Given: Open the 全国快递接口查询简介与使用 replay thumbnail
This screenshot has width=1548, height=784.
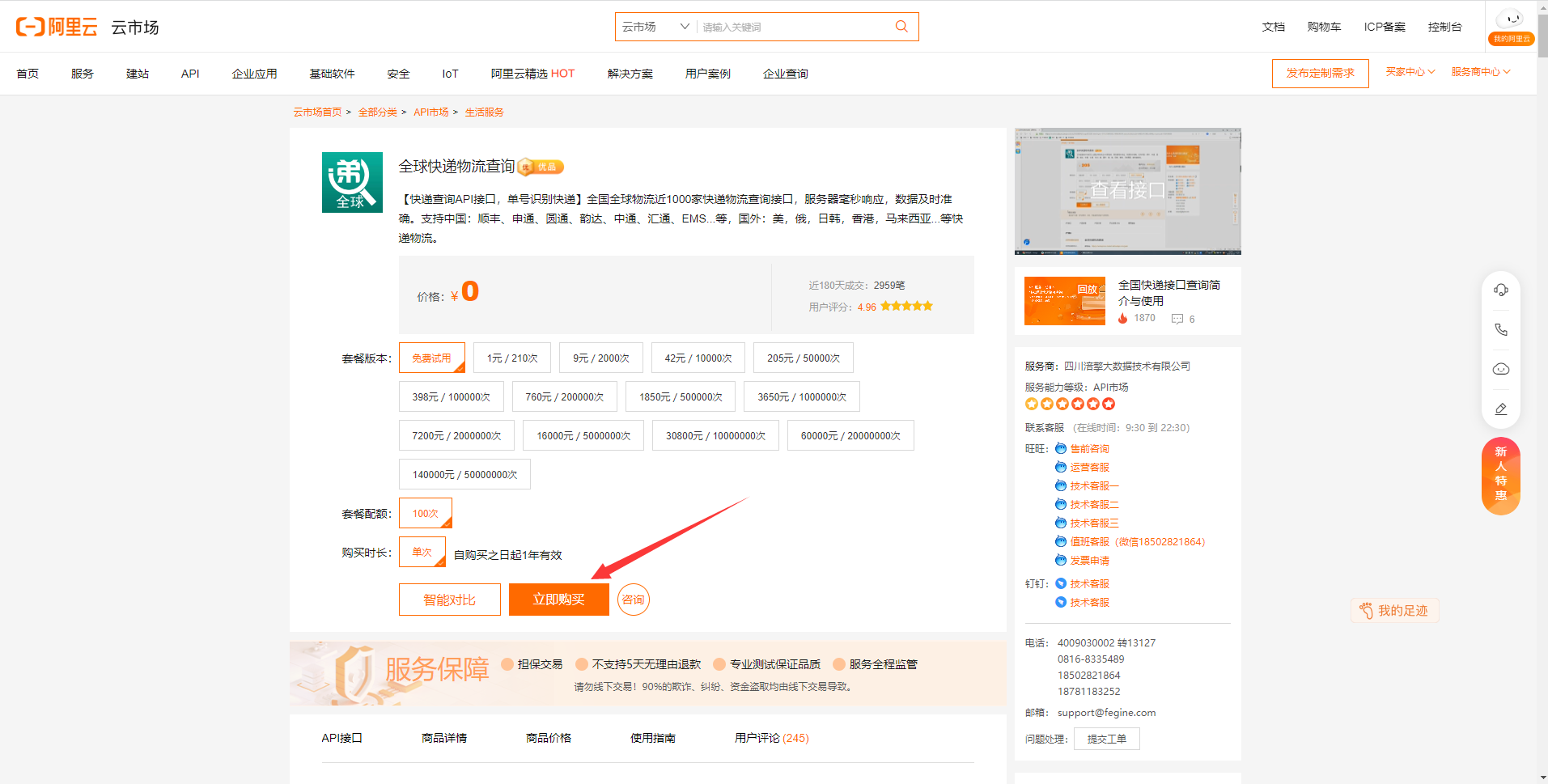Looking at the screenshot, I should coord(1064,301).
